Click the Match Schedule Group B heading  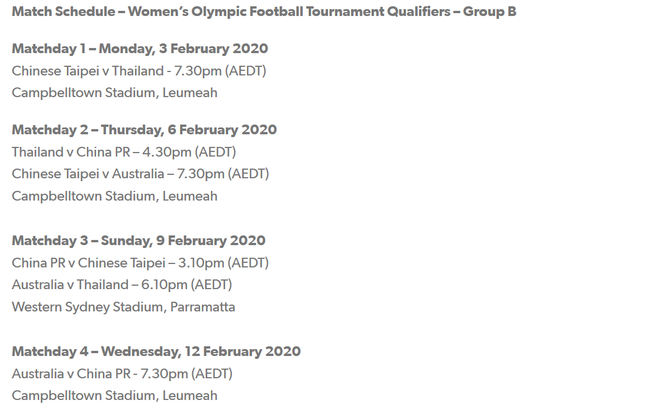tap(264, 12)
